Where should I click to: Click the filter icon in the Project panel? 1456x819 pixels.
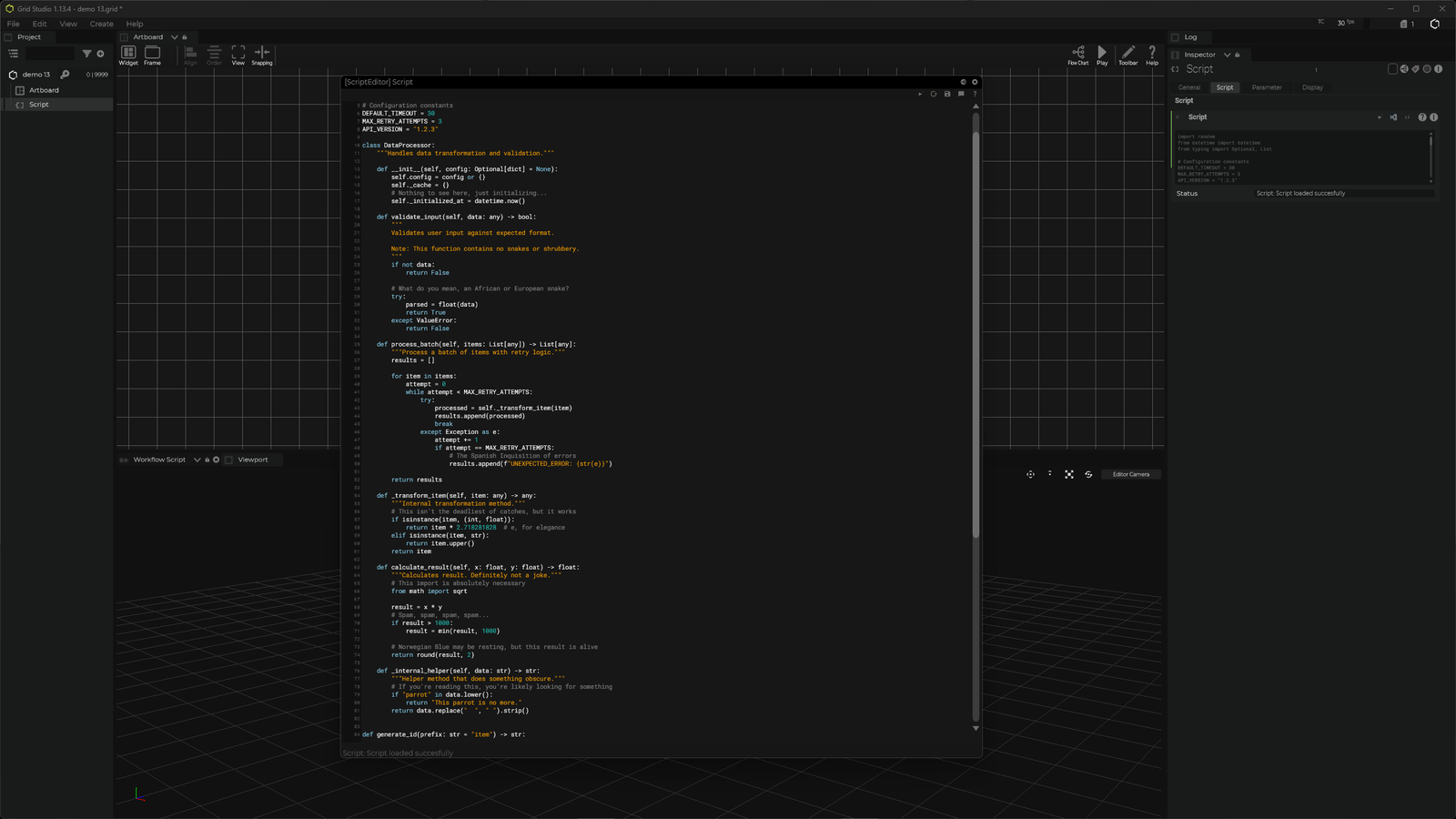[x=87, y=54]
